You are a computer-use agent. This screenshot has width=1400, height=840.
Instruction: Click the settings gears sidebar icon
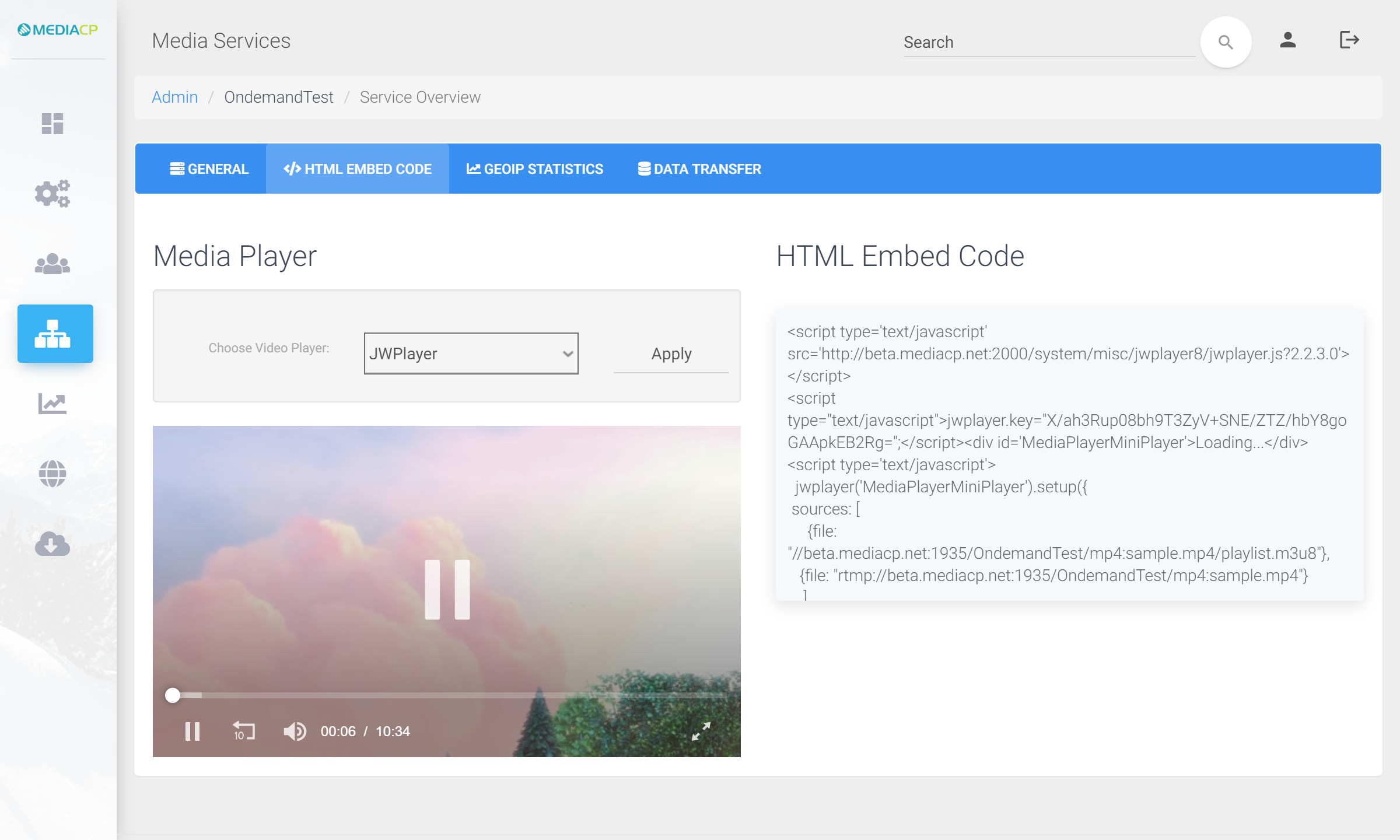(52, 194)
